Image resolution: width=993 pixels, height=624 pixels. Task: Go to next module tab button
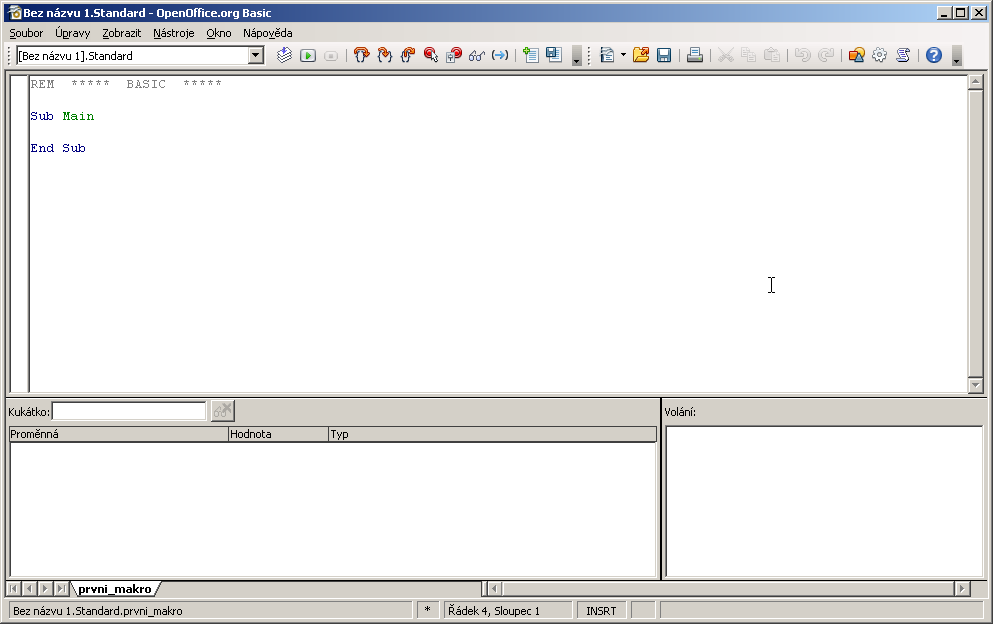45,589
